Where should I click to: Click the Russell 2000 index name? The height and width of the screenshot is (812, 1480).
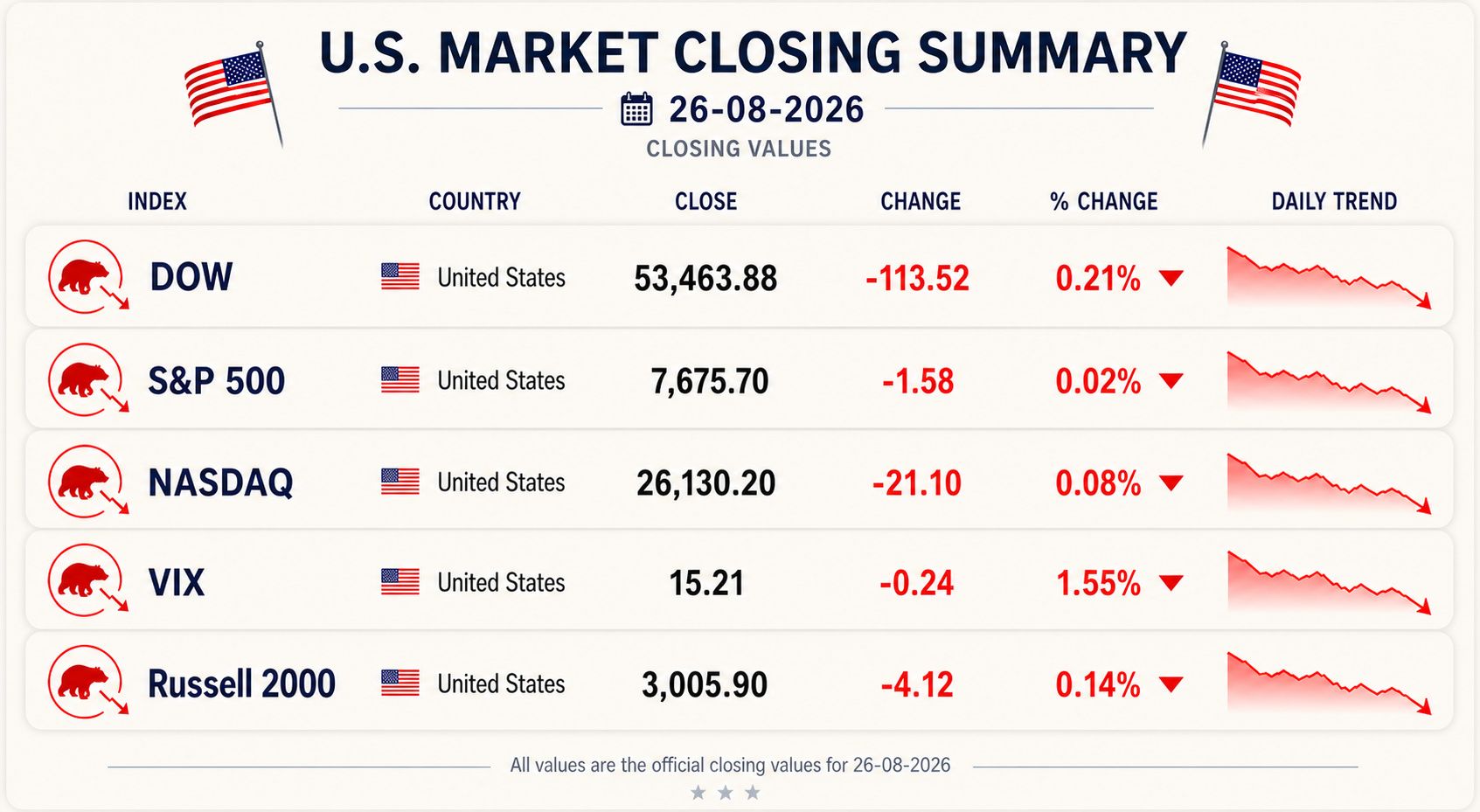click(x=241, y=684)
